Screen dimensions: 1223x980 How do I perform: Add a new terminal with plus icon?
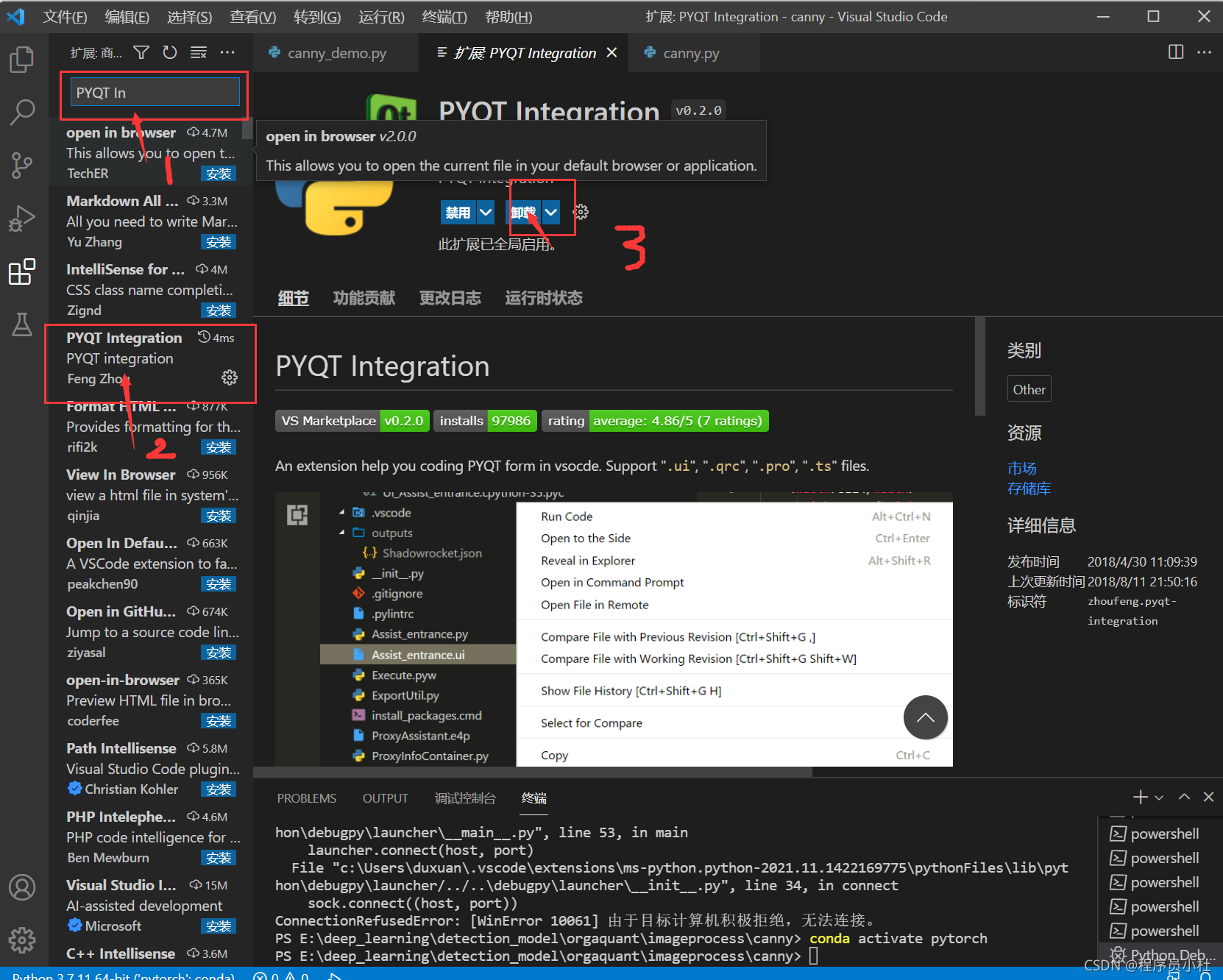[x=1141, y=797]
